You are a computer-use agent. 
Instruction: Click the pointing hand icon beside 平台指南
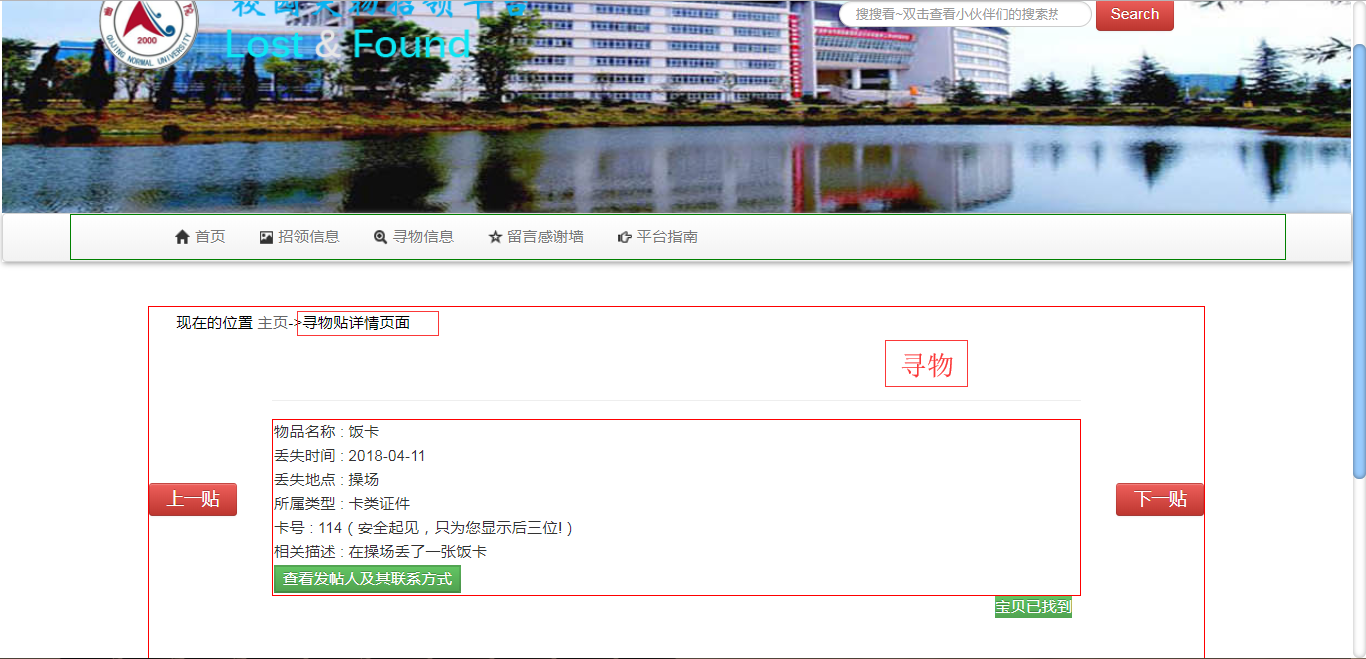click(625, 237)
